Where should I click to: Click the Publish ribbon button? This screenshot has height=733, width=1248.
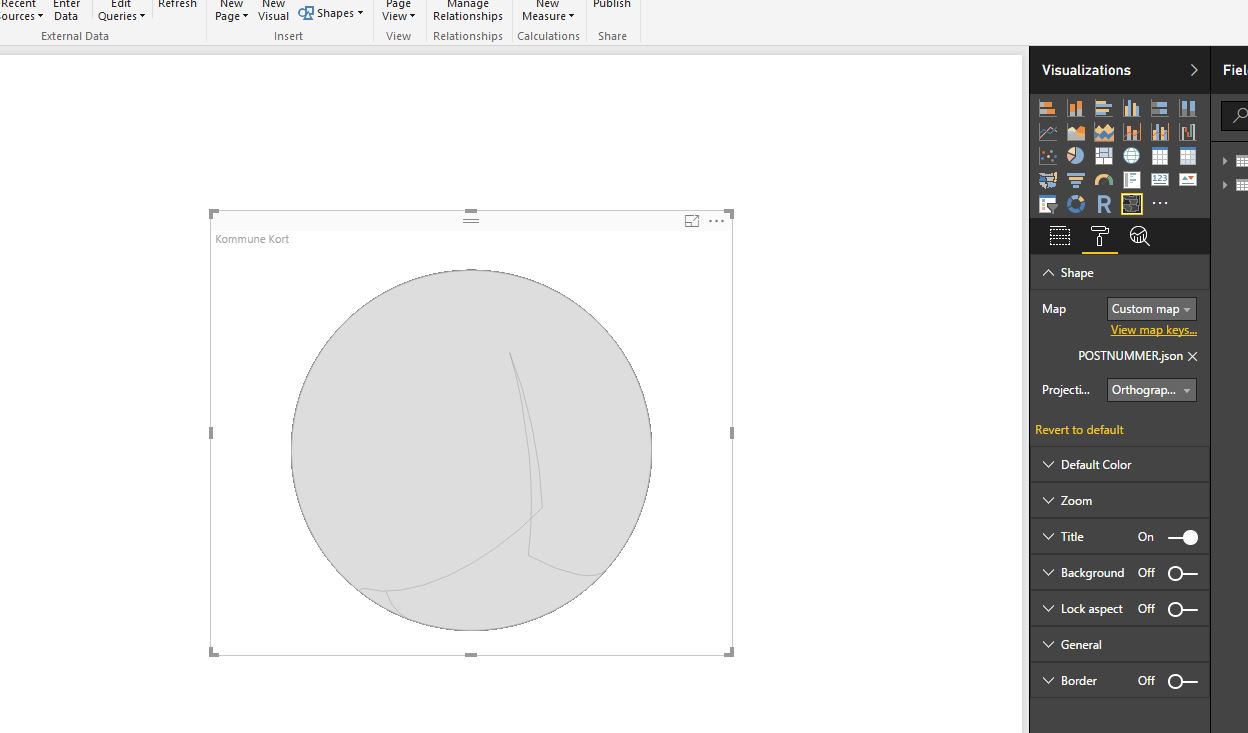coord(612,5)
